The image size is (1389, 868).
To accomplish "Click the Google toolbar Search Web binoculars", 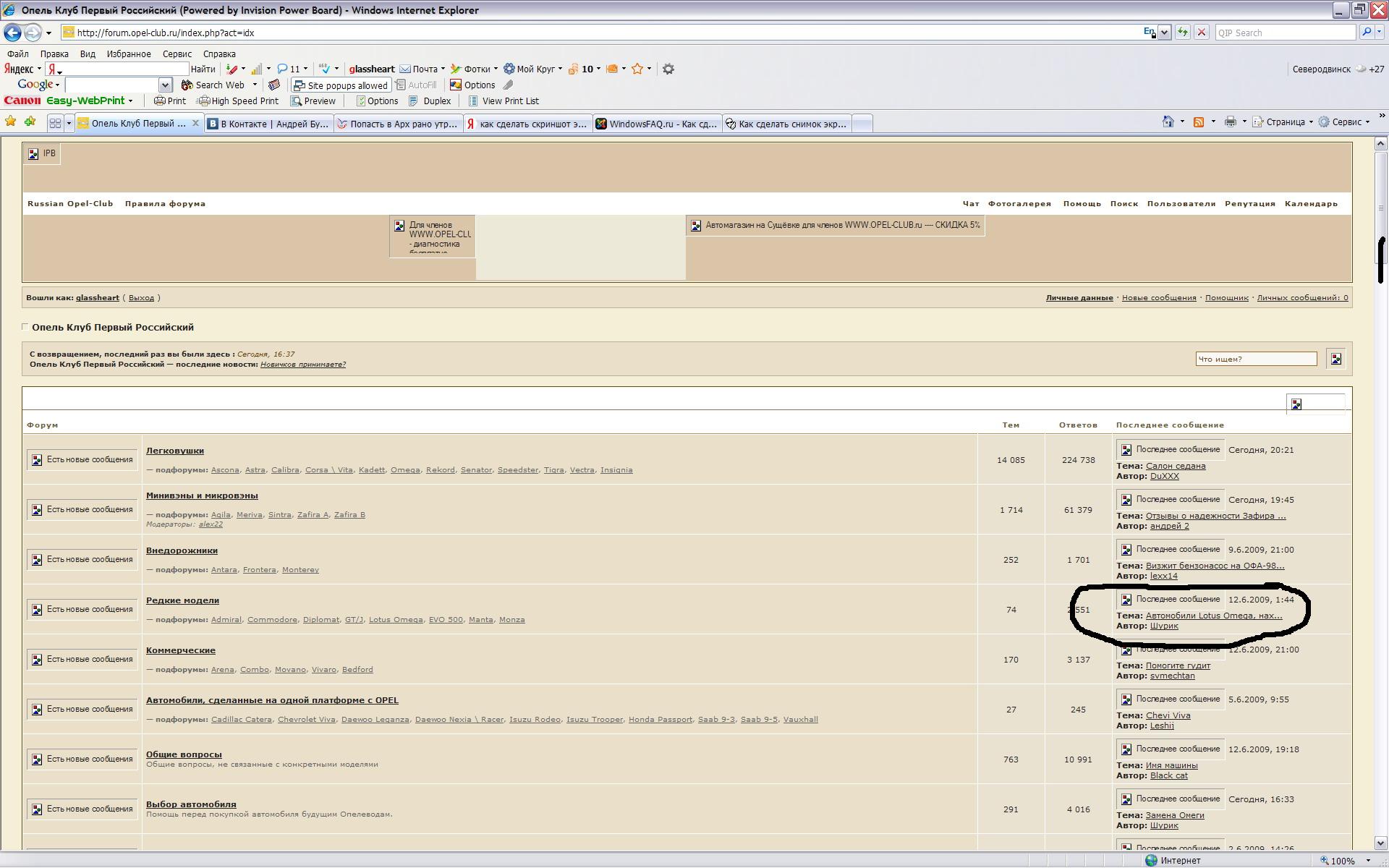I will (x=213, y=85).
